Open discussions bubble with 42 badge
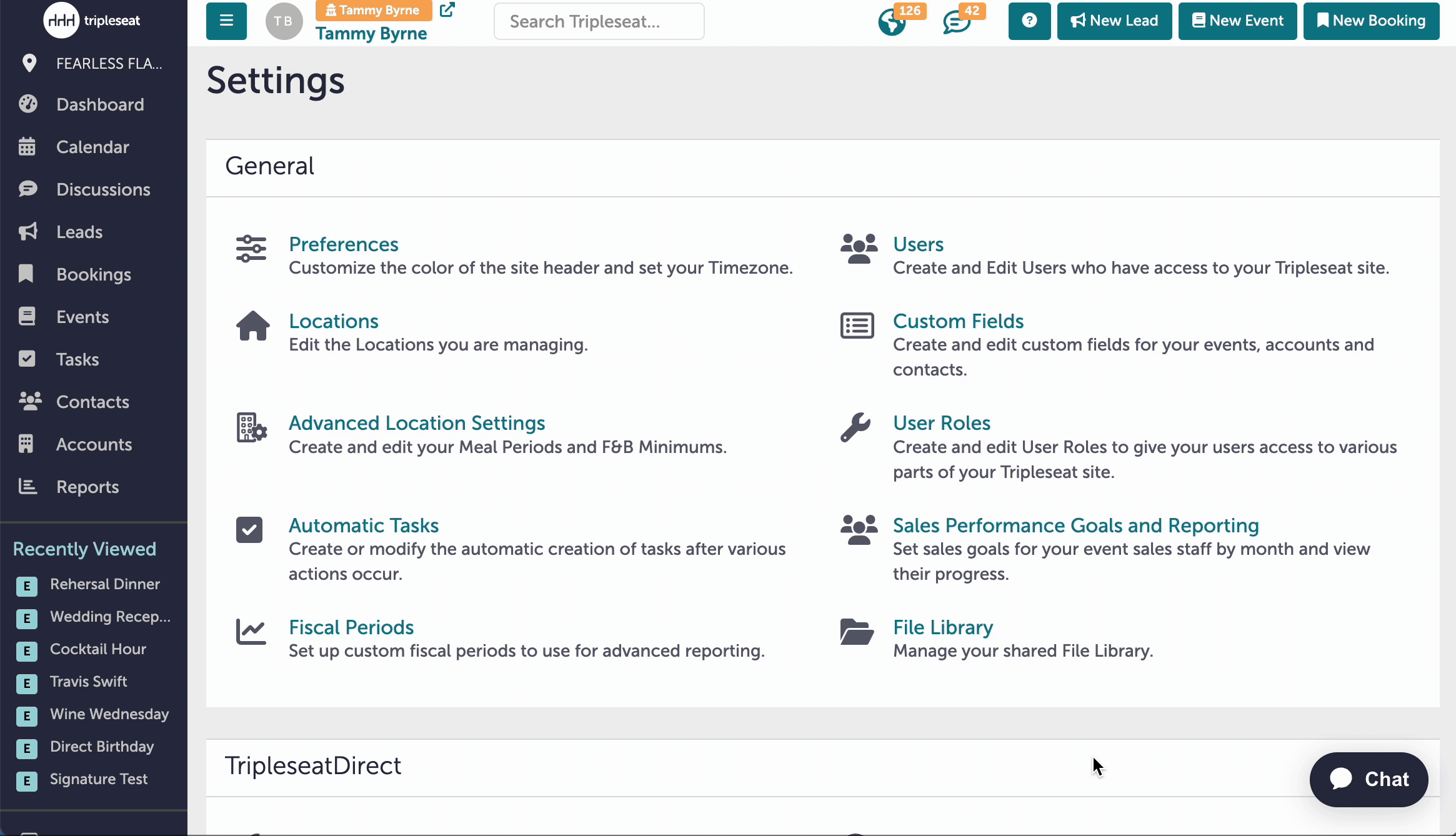This screenshot has height=836, width=1456. [x=957, y=22]
